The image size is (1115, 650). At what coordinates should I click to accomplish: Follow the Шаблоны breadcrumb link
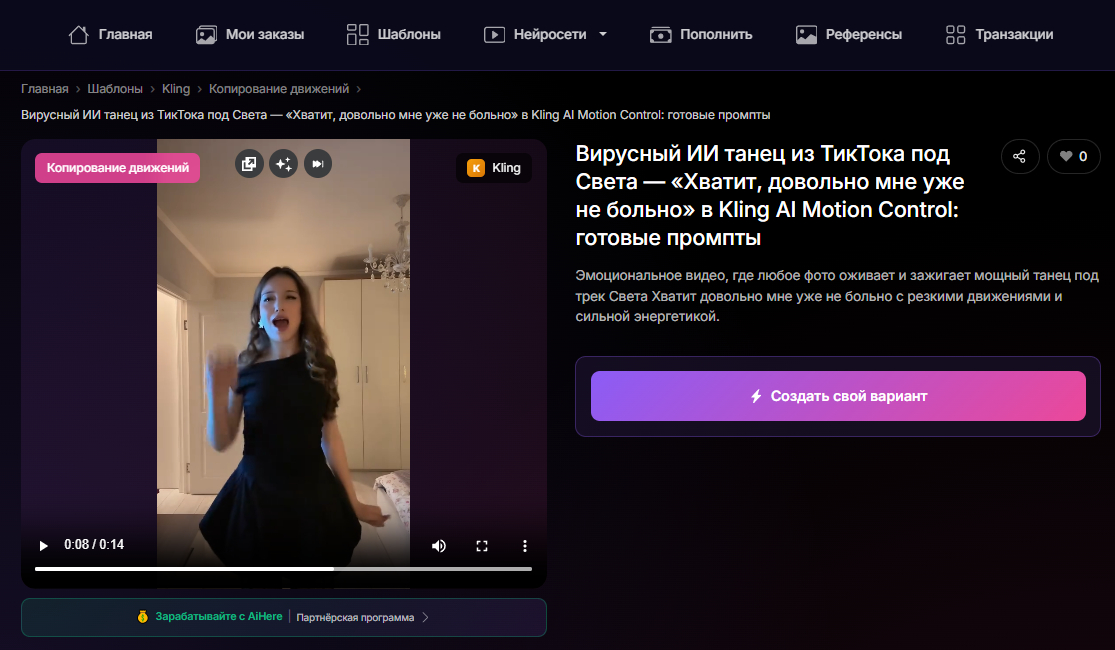click(x=114, y=89)
